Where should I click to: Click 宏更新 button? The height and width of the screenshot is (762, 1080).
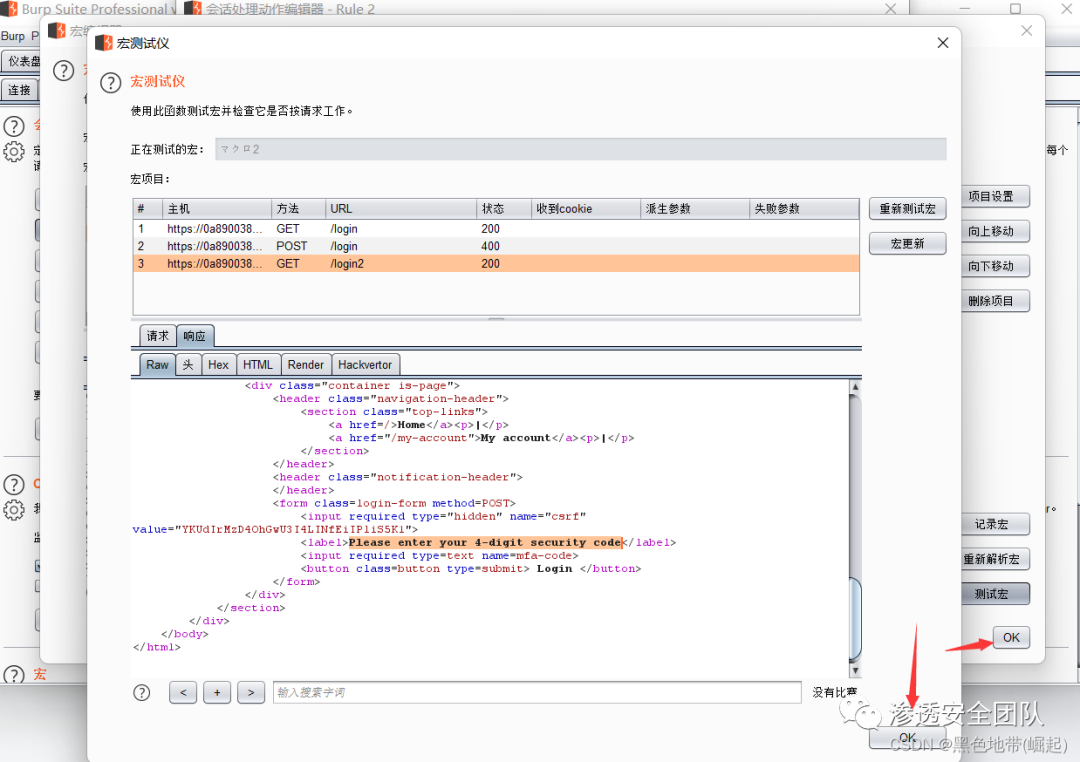pos(907,244)
